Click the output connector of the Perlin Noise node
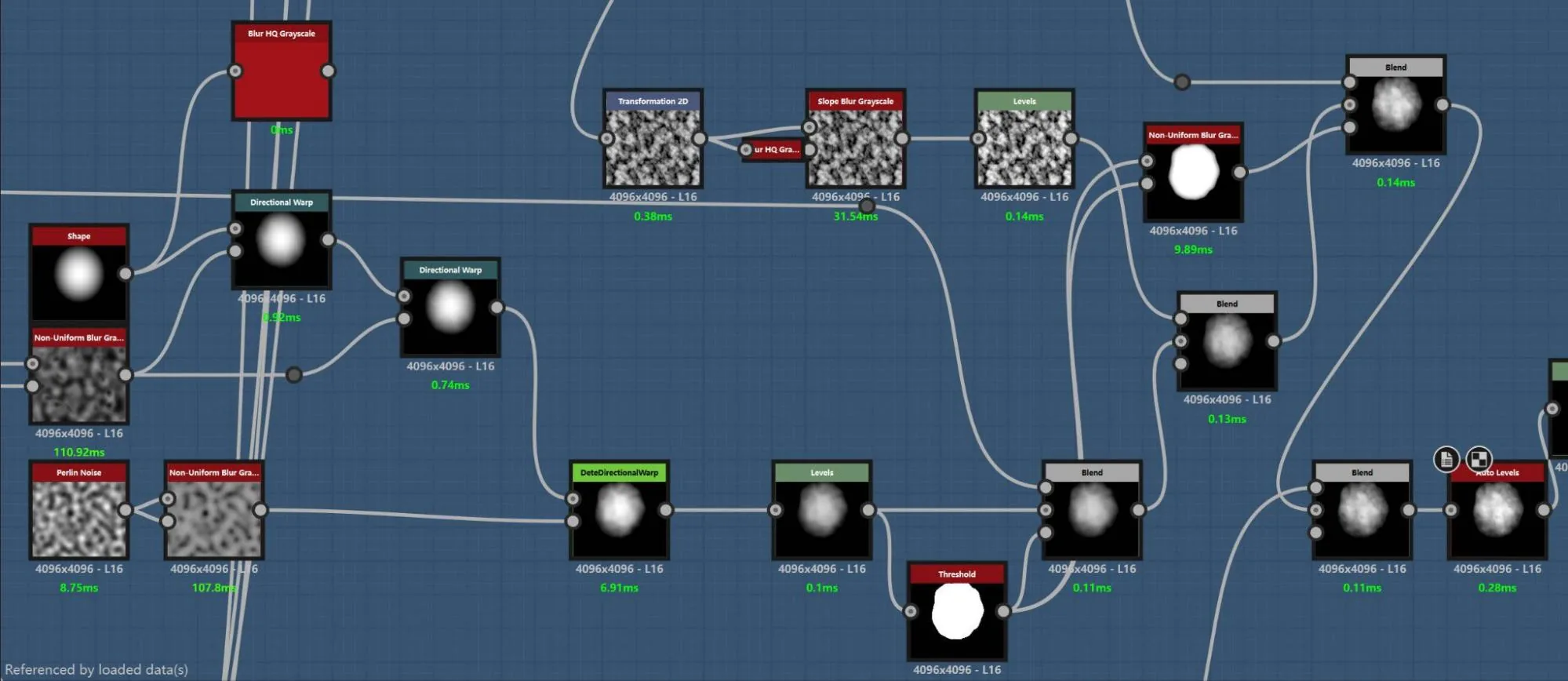The image size is (1568, 681). pos(126,510)
